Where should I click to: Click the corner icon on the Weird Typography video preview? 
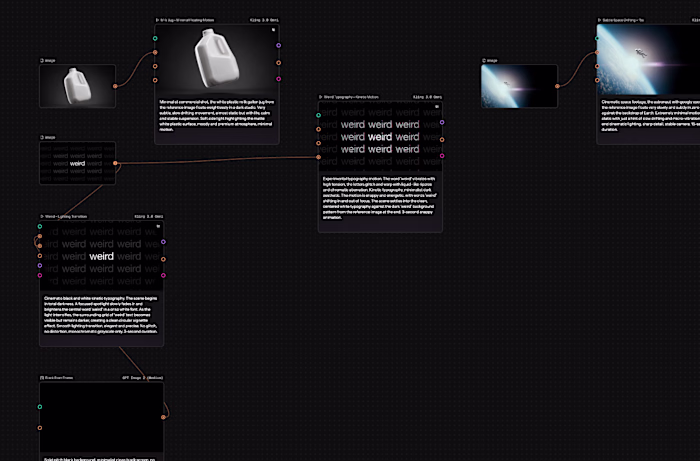[x=437, y=107]
